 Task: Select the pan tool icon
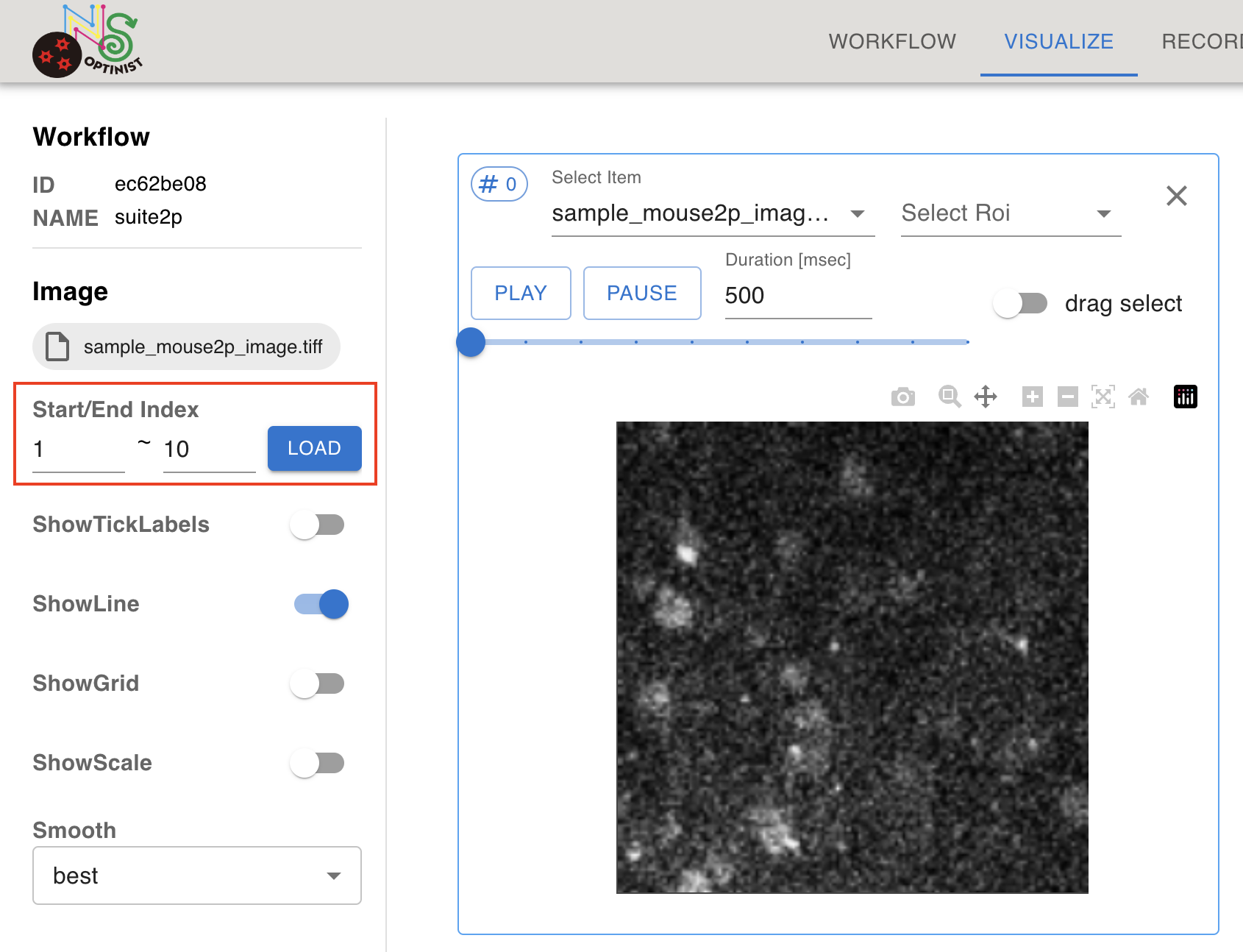coord(986,397)
